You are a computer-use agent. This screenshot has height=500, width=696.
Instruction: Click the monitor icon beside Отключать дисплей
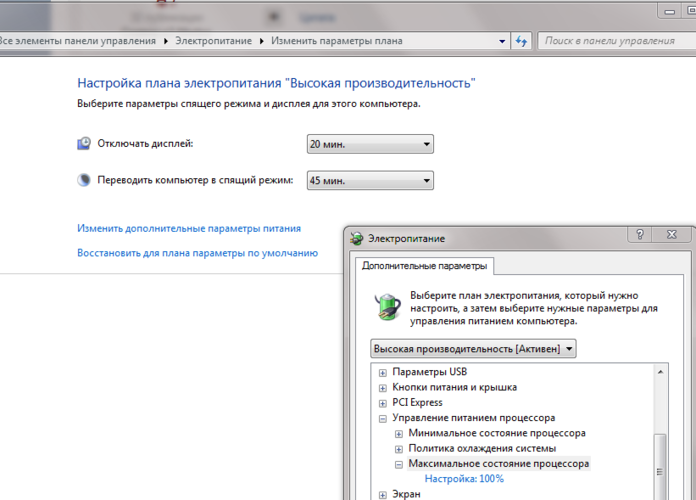(84, 144)
